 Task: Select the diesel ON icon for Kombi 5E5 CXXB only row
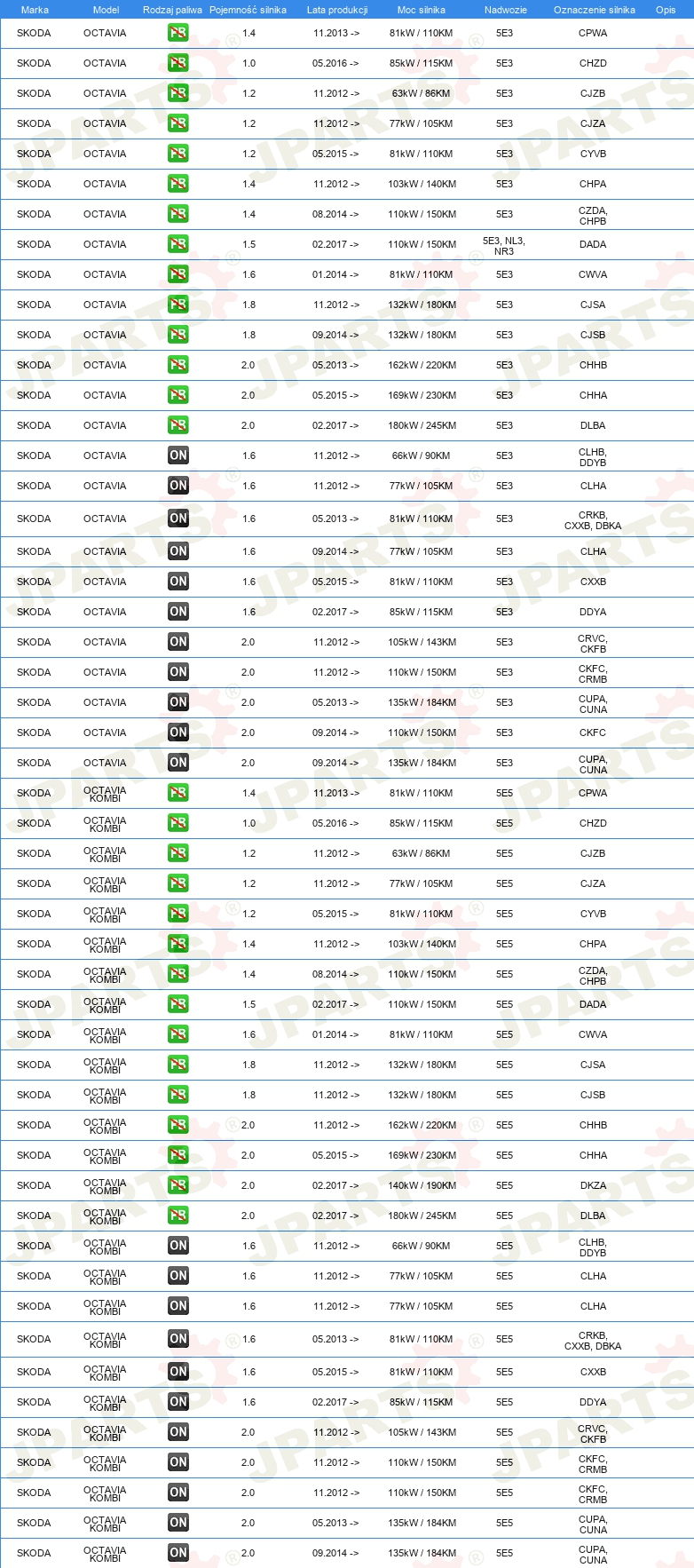[x=178, y=1372]
